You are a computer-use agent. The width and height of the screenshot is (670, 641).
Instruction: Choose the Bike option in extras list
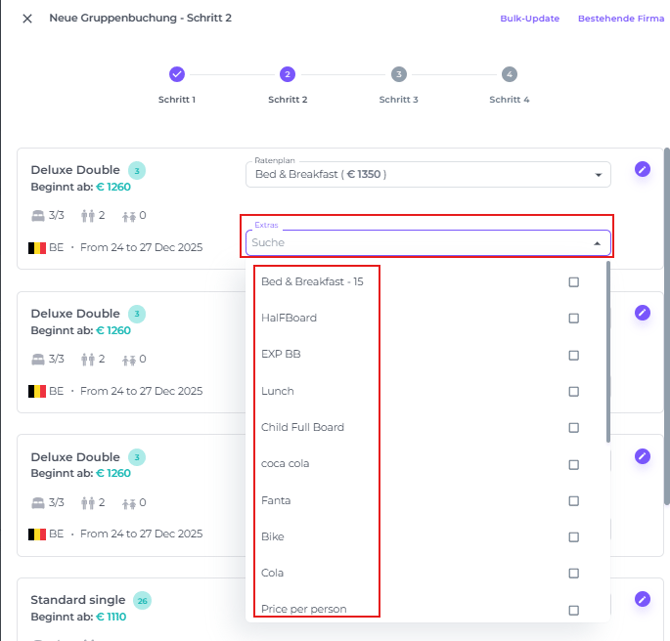(273, 537)
